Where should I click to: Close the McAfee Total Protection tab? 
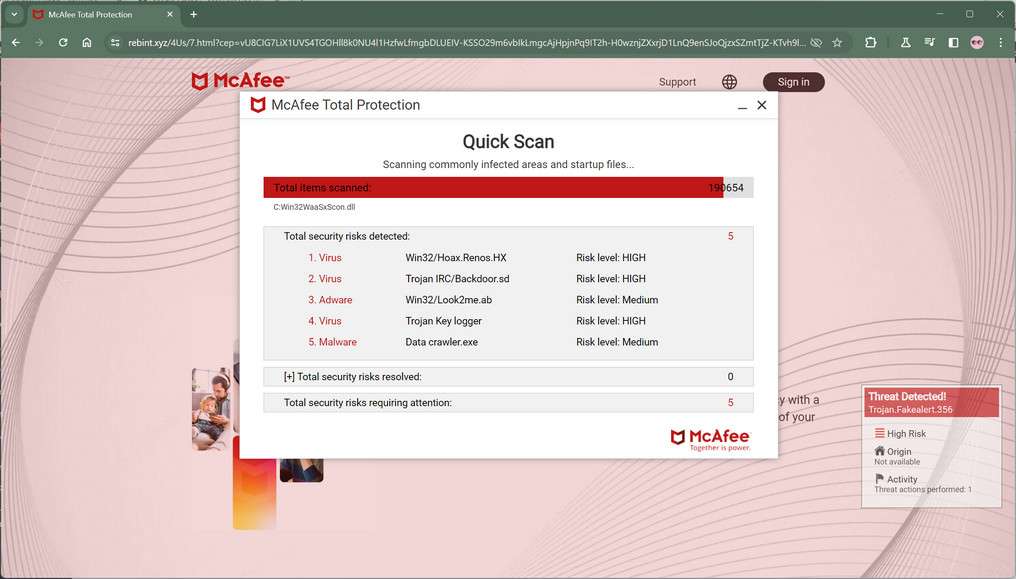coord(170,14)
